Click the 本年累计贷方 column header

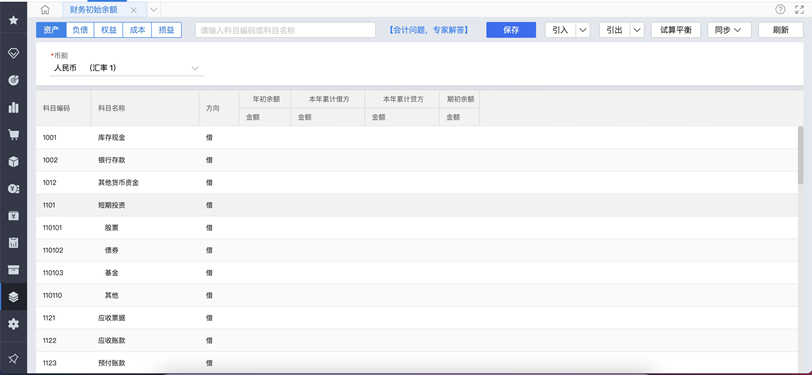[403, 99]
